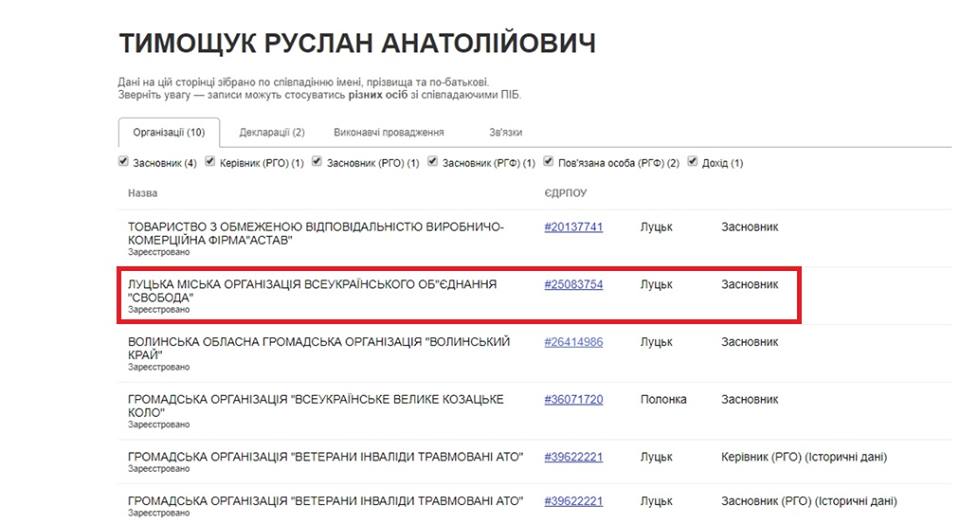Image resolution: width=960 pixels, height=524 pixels.
Task: Open the #36071720 link for Полонка
Action: (573, 400)
